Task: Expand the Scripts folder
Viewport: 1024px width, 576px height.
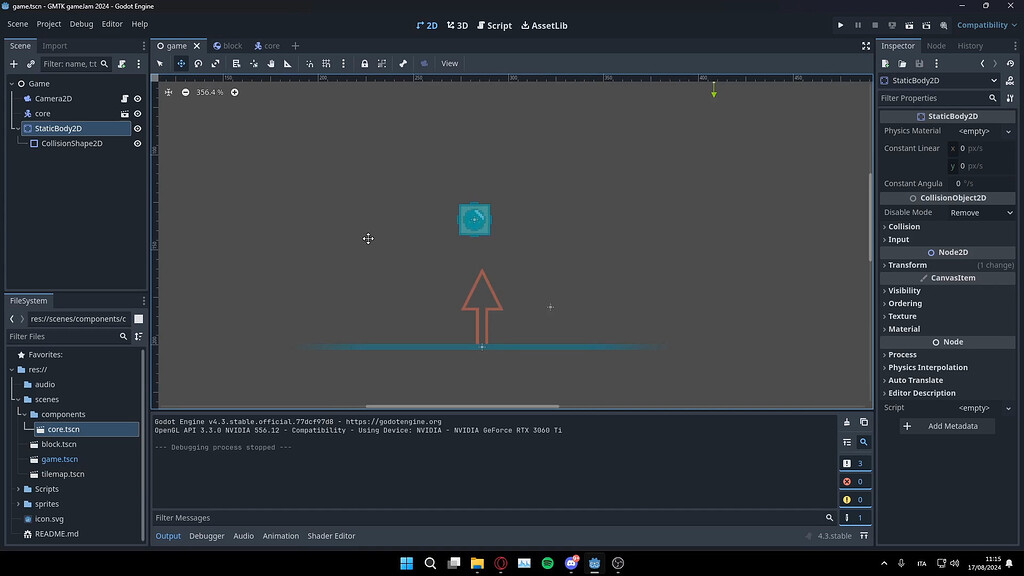Action: click(x=18, y=489)
